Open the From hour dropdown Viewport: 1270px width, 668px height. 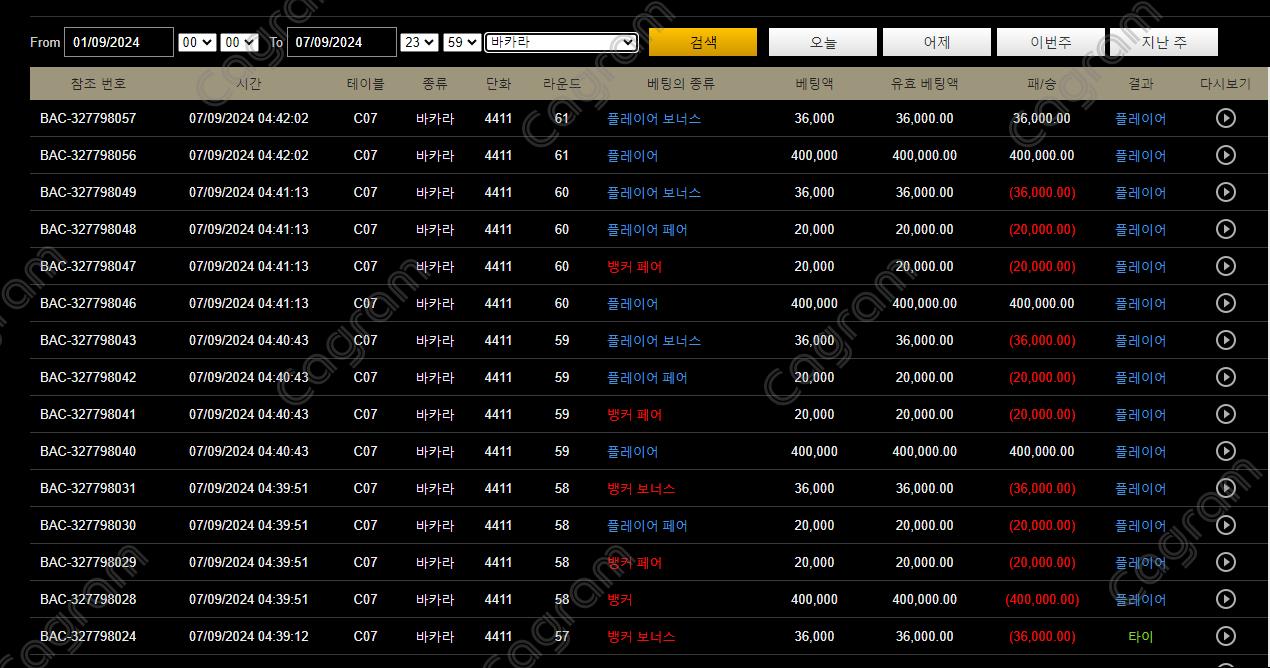pos(196,42)
